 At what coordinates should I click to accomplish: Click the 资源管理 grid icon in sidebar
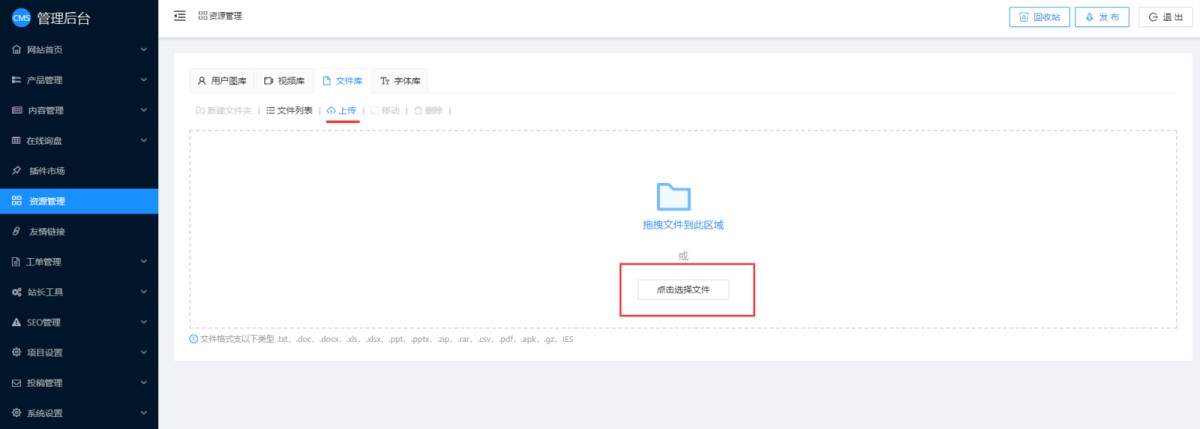(16, 201)
